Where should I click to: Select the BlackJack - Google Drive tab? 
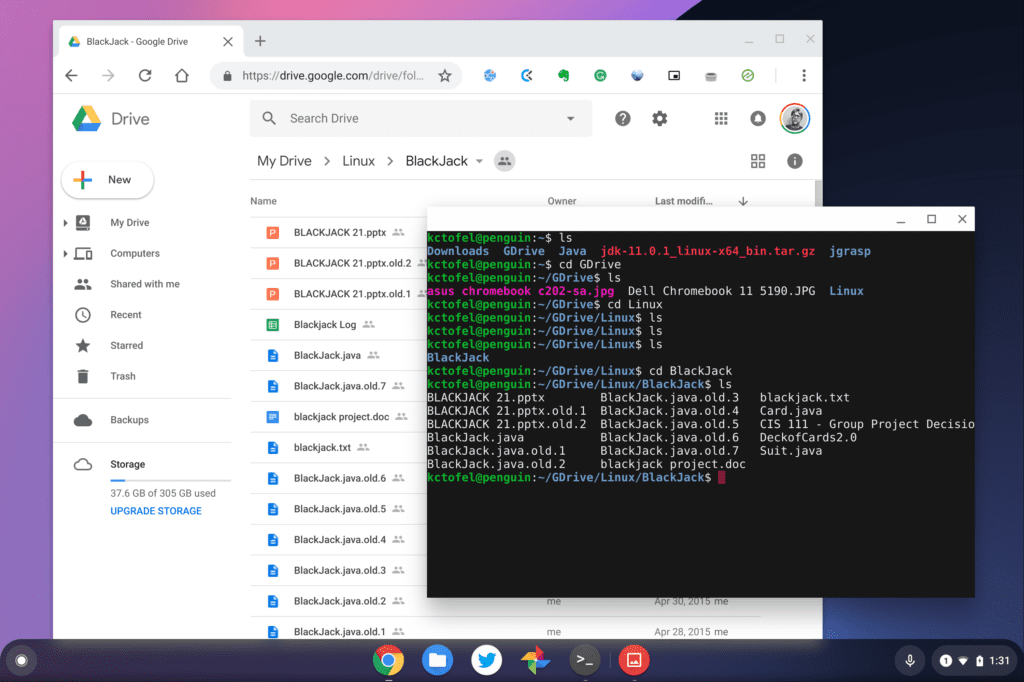coord(151,41)
